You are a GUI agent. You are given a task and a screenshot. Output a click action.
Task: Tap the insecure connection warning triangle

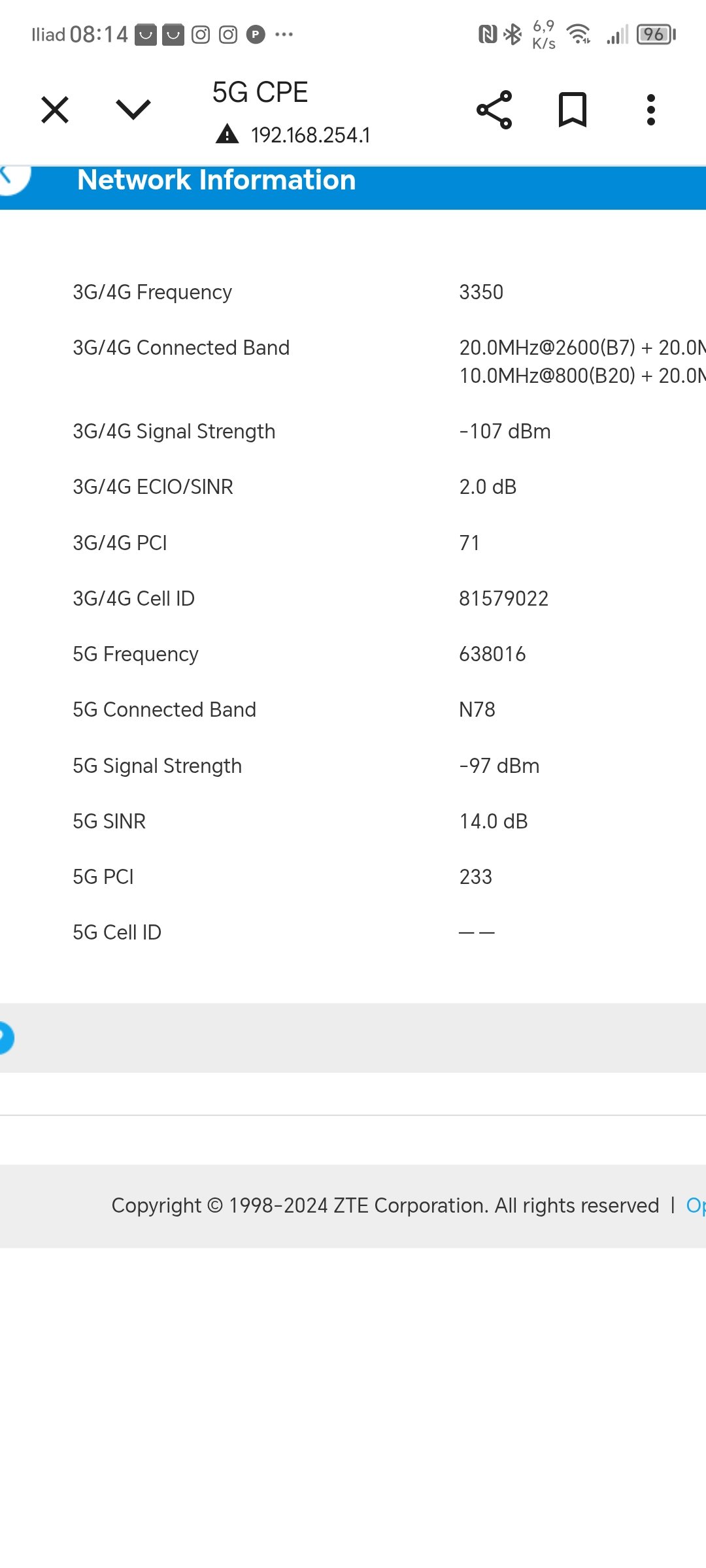tap(227, 134)
